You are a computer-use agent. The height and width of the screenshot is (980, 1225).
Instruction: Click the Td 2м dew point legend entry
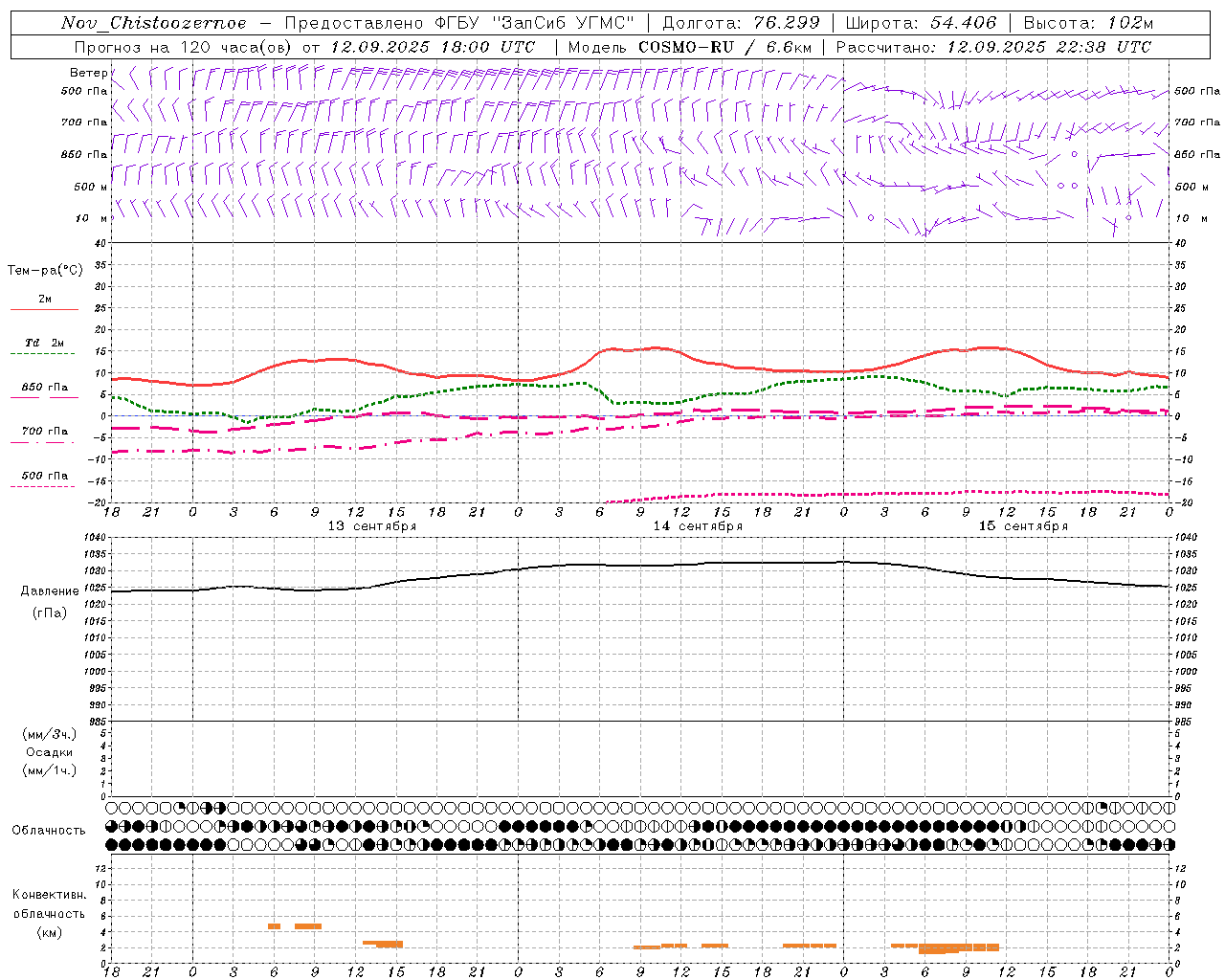coord(44,343)
